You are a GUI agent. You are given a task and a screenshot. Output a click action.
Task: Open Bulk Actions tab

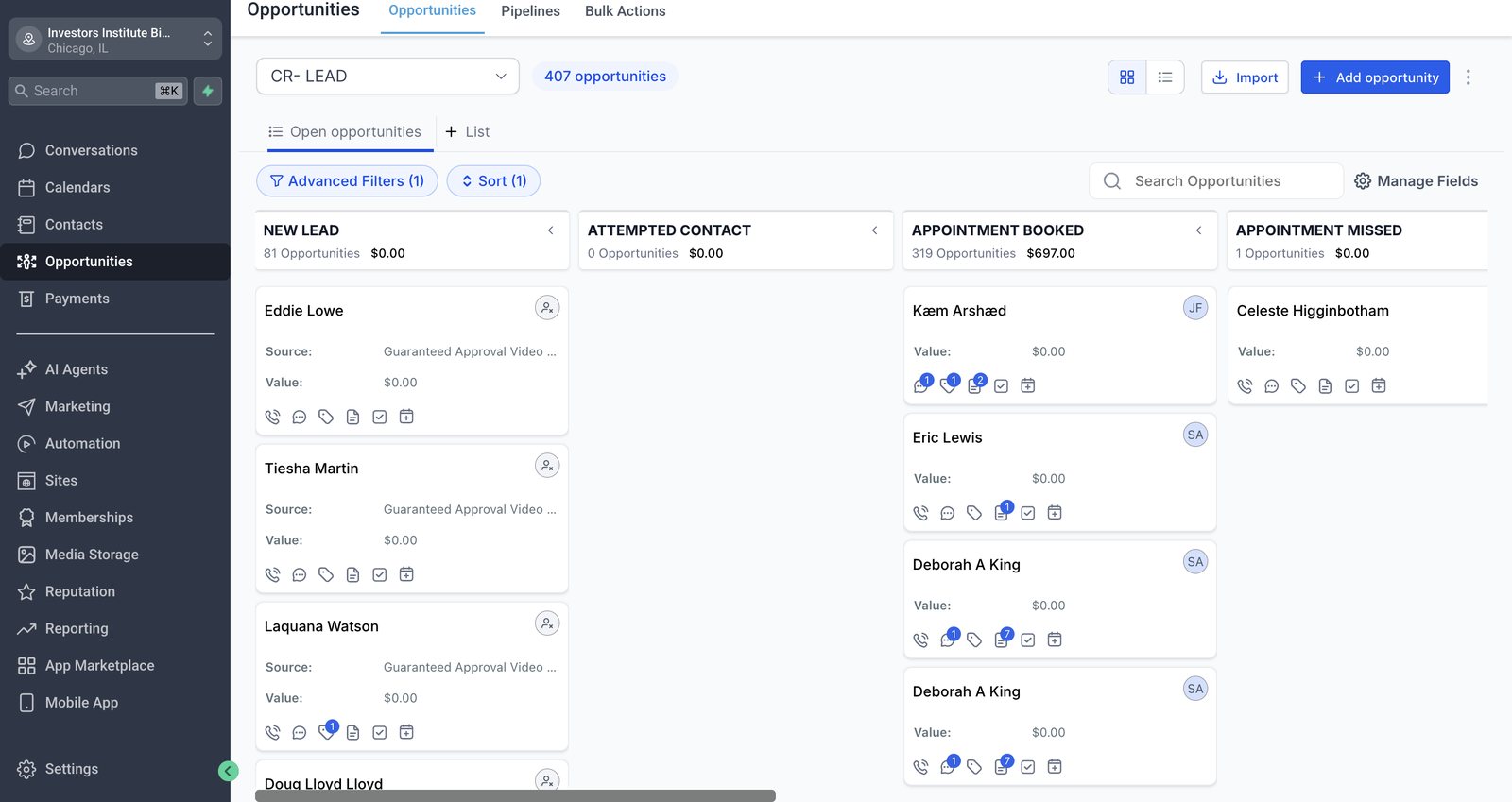coord(625,11)
